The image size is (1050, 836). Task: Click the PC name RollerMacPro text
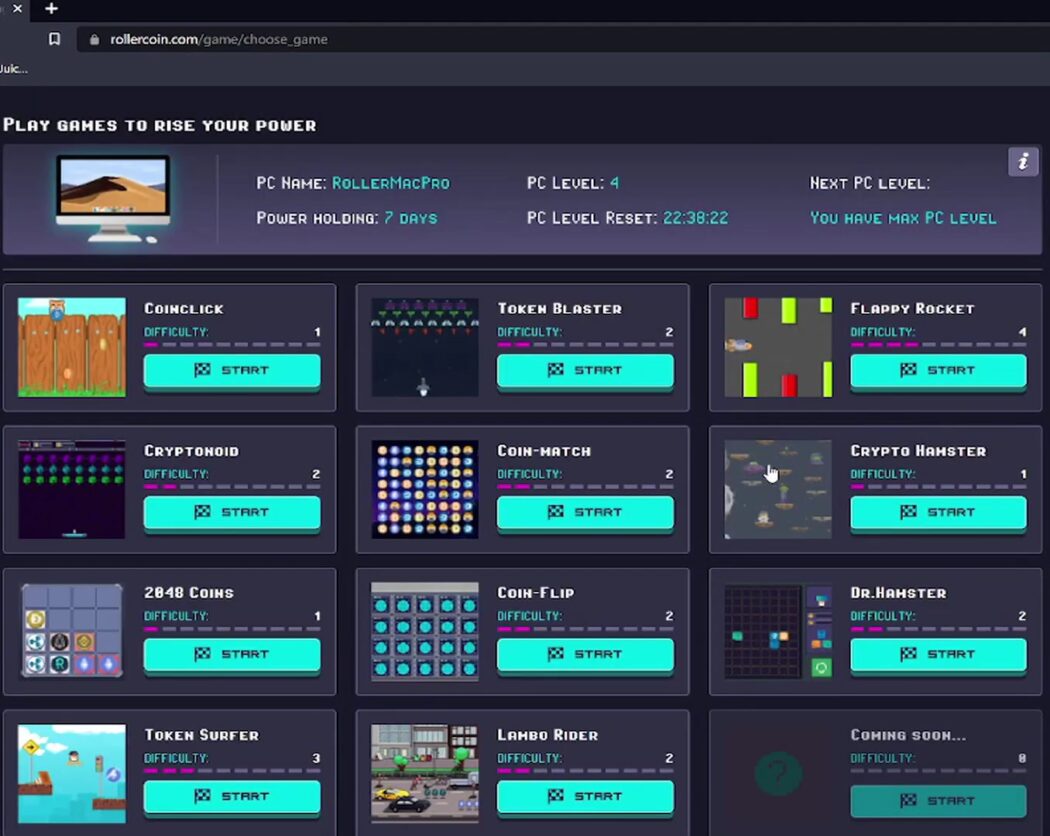tap(391, 183)
